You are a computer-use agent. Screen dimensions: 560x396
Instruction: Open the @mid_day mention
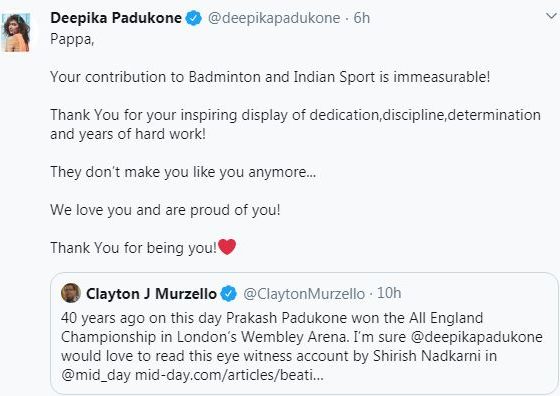coord(96,375)
